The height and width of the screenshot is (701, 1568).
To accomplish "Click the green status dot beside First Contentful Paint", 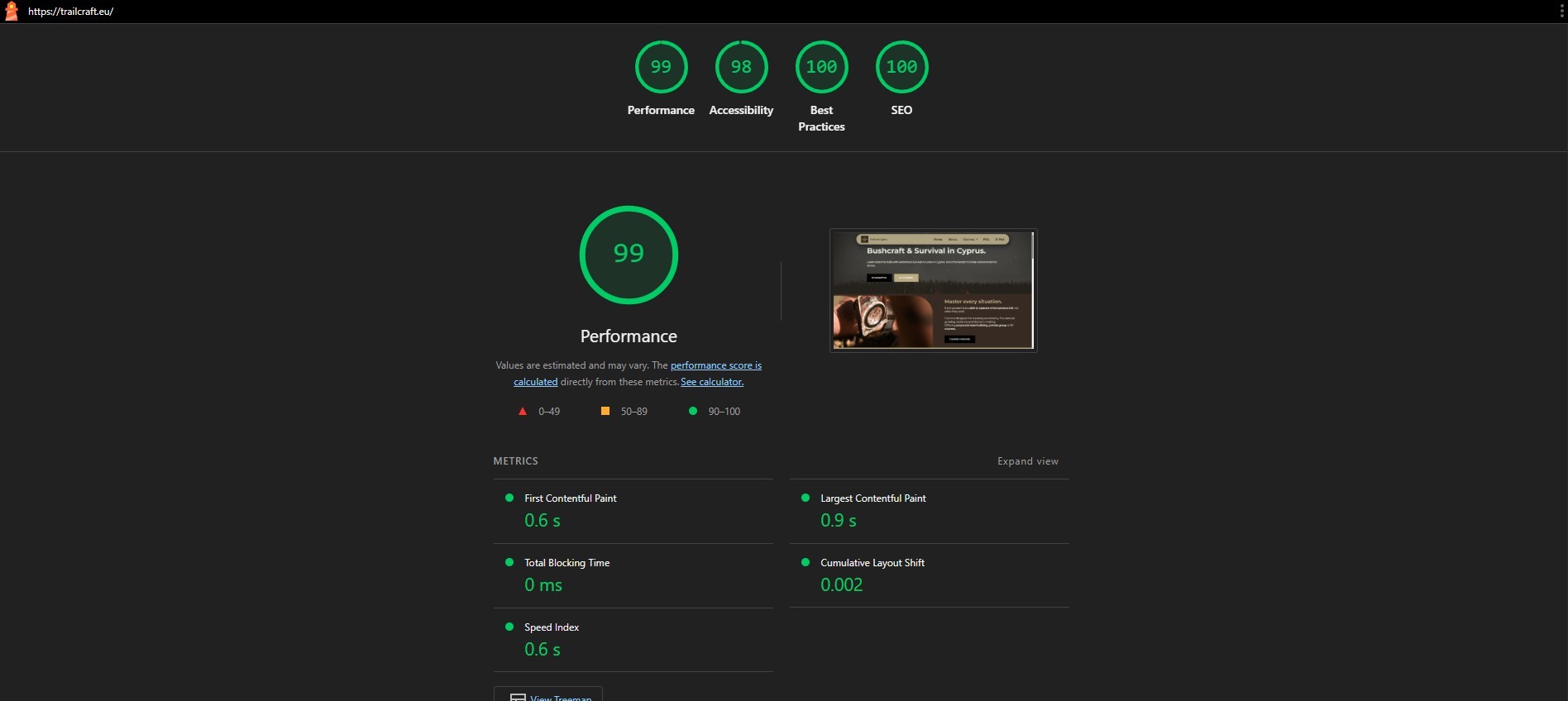I will [509, 498].
